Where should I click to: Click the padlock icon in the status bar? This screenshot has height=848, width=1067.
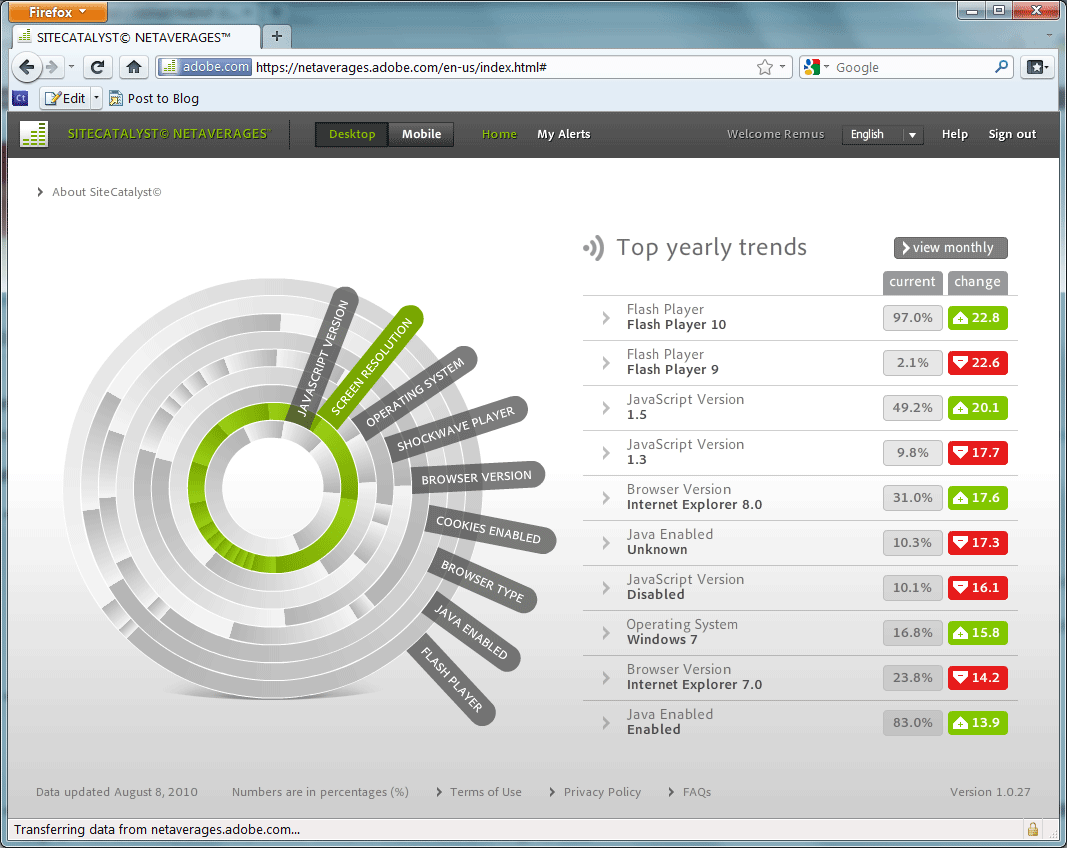(1032, 828)
